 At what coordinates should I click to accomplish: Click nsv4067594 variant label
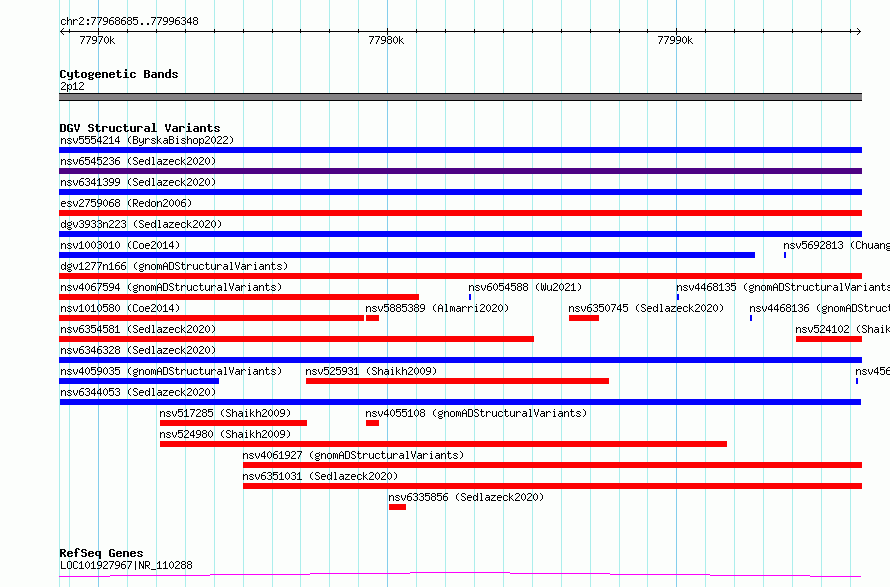[171, 287]
